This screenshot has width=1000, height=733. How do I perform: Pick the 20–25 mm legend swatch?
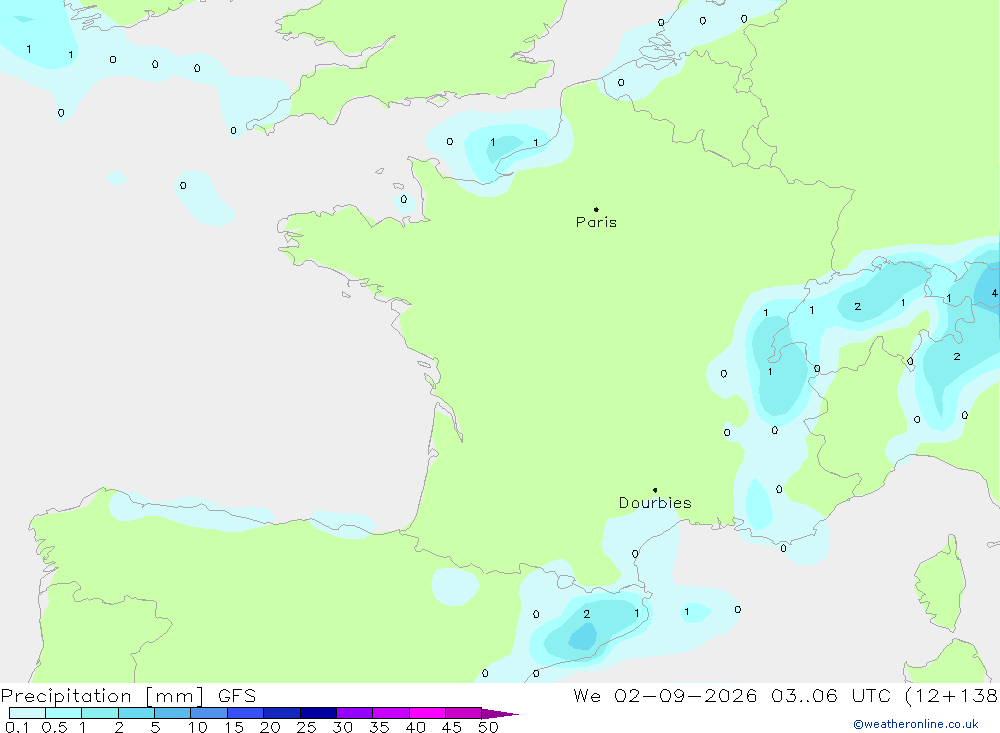point(282,713)
